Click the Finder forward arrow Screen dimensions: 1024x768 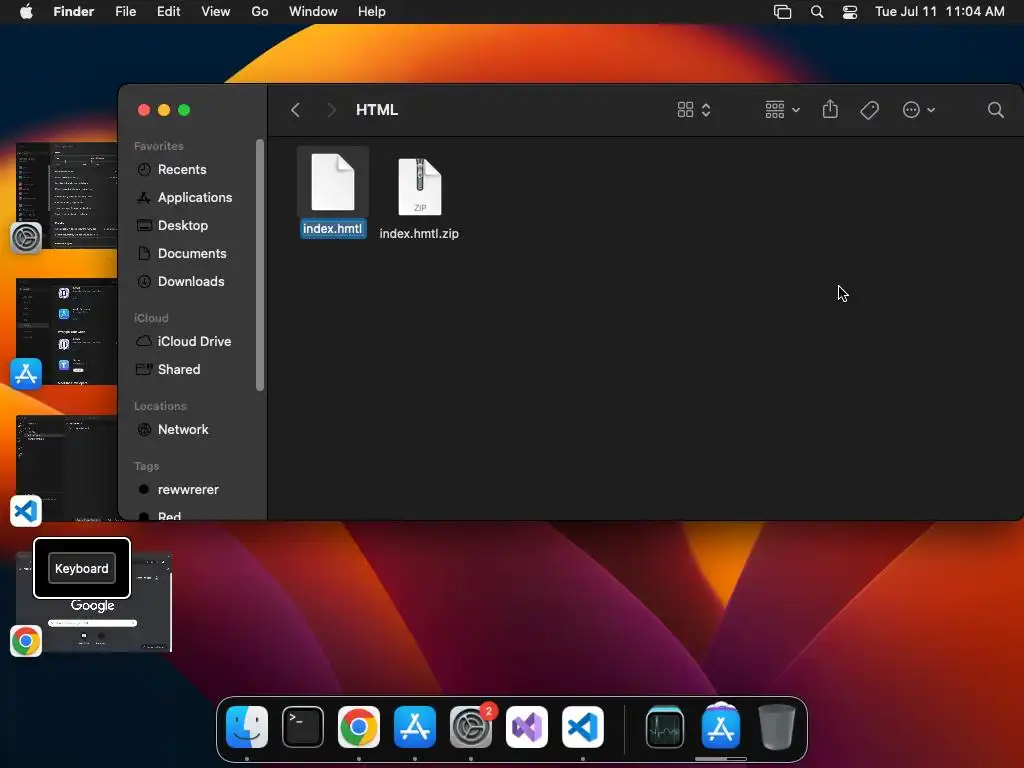point(331,110)
